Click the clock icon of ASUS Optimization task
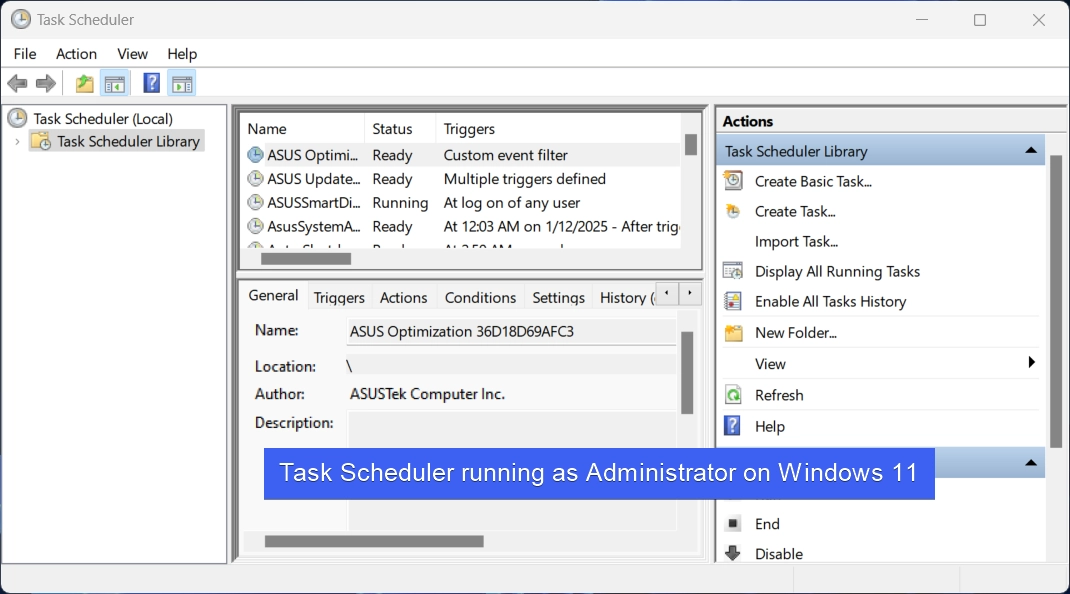Viewport: 1070px width, 594px height. (255, 155)
